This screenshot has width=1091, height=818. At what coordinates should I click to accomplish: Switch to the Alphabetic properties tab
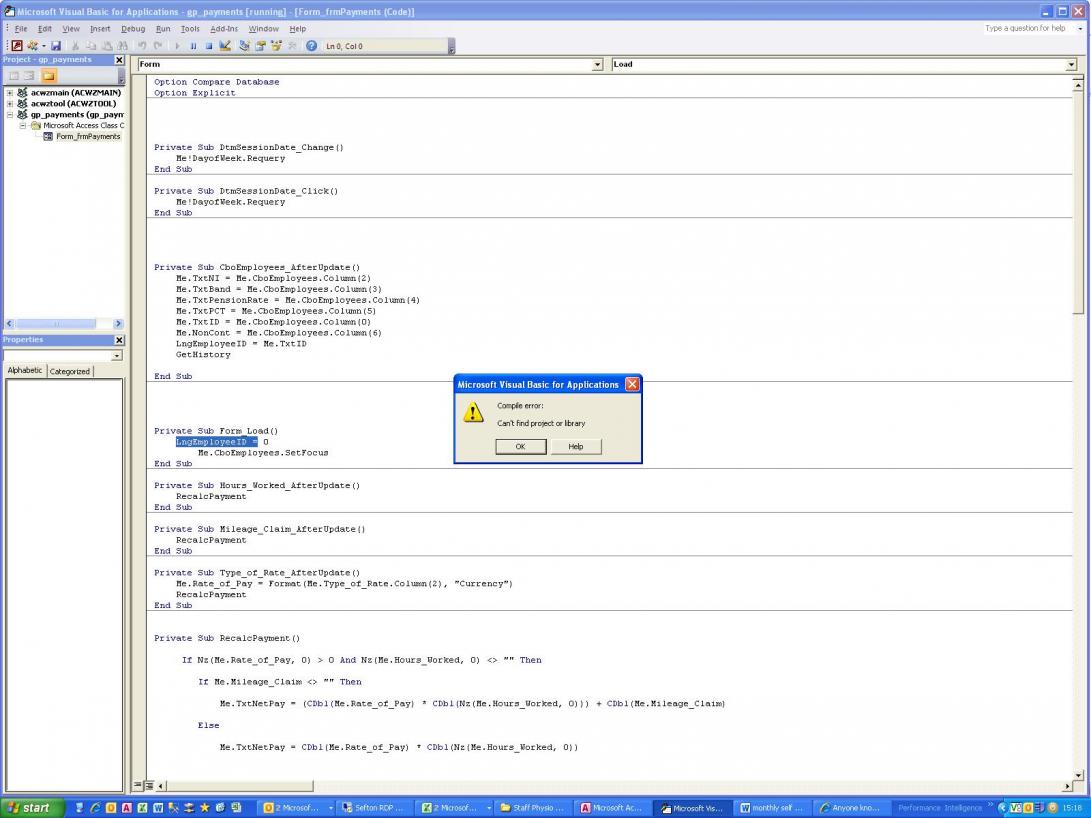(24, 371)
